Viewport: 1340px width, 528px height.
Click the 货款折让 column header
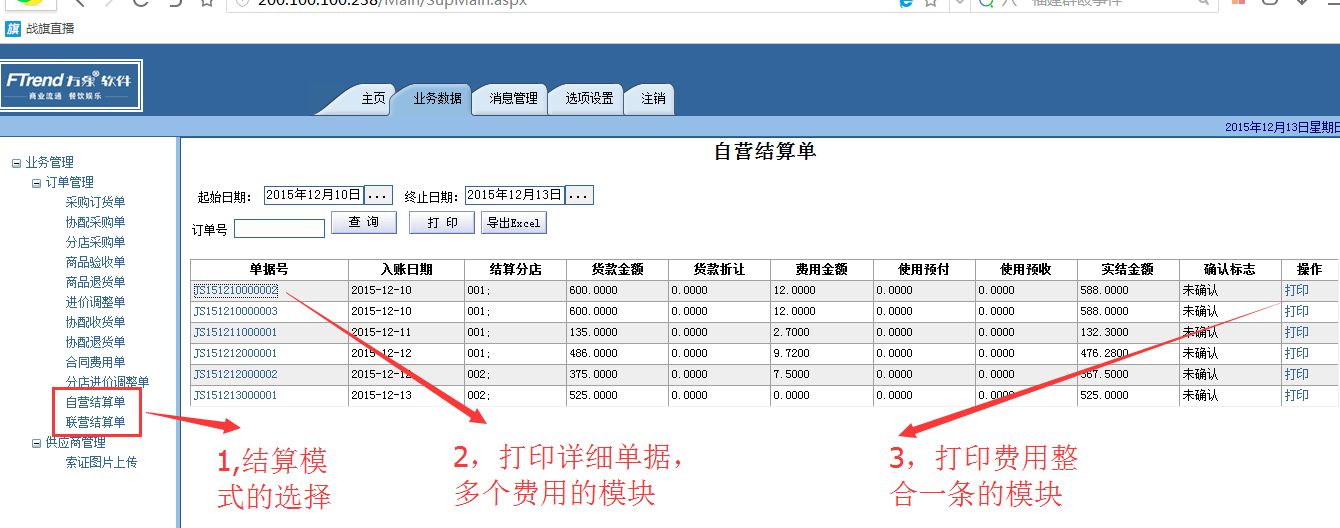coord(719,270)
